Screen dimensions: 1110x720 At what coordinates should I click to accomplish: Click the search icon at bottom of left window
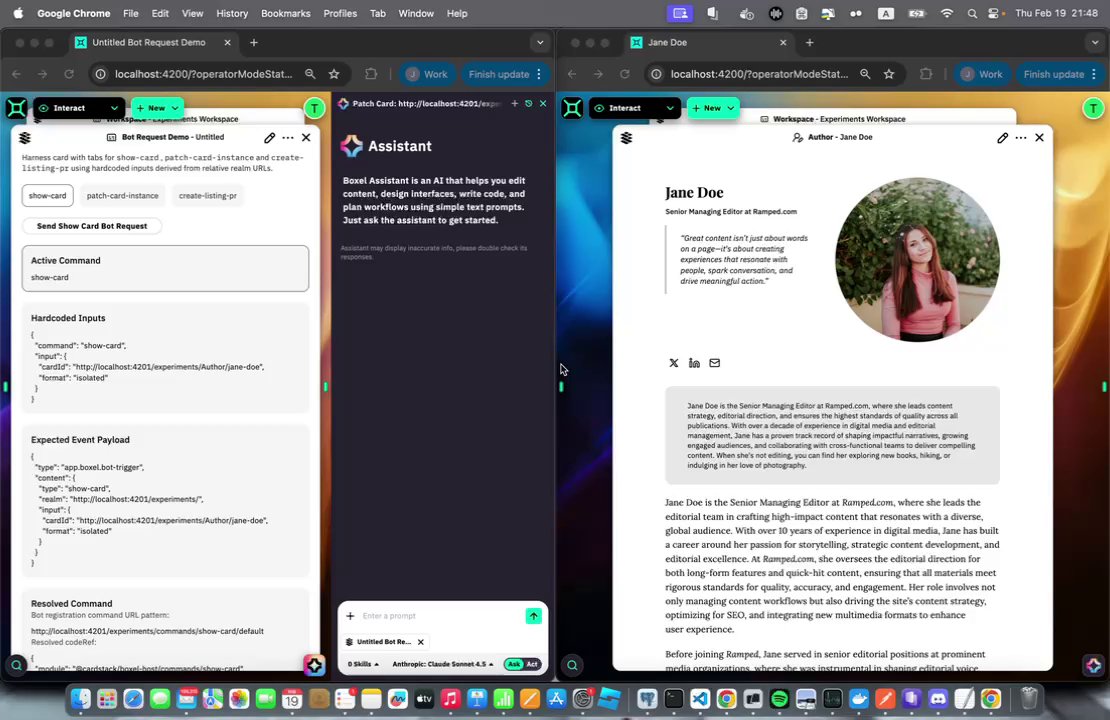[16, 665]
